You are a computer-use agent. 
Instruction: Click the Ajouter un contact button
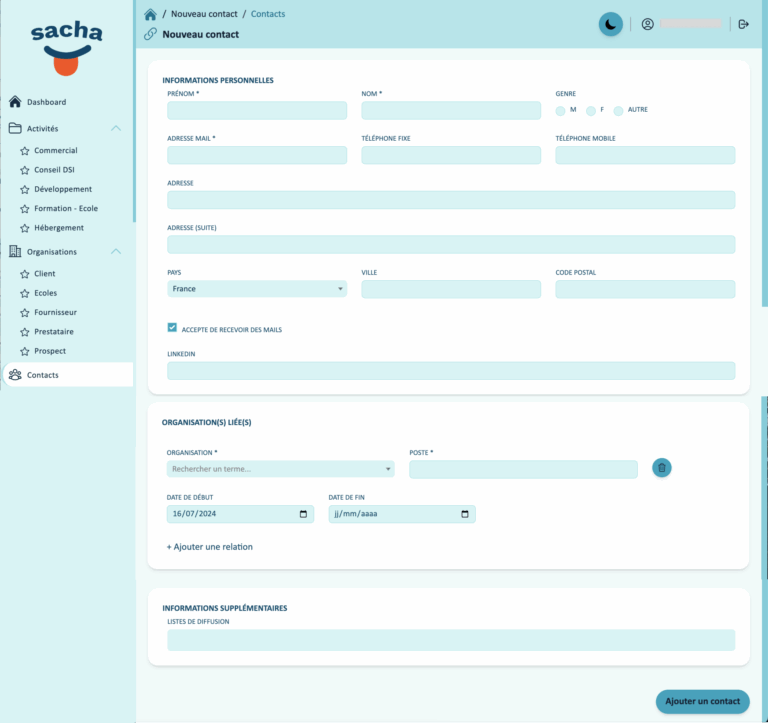[x=702, y=701]
